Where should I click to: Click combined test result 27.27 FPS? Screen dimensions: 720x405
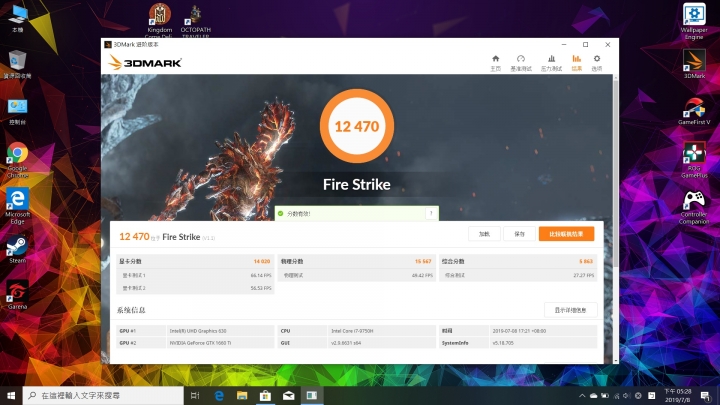click(584, 276)
